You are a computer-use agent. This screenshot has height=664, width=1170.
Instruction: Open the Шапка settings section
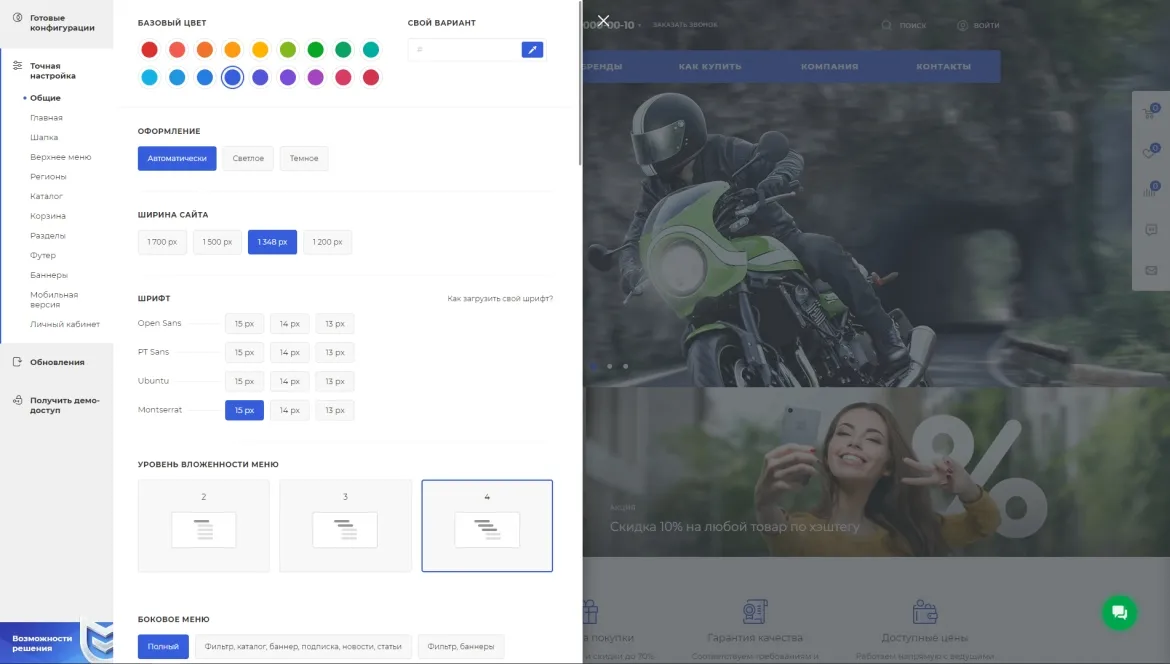pos(44,137)
